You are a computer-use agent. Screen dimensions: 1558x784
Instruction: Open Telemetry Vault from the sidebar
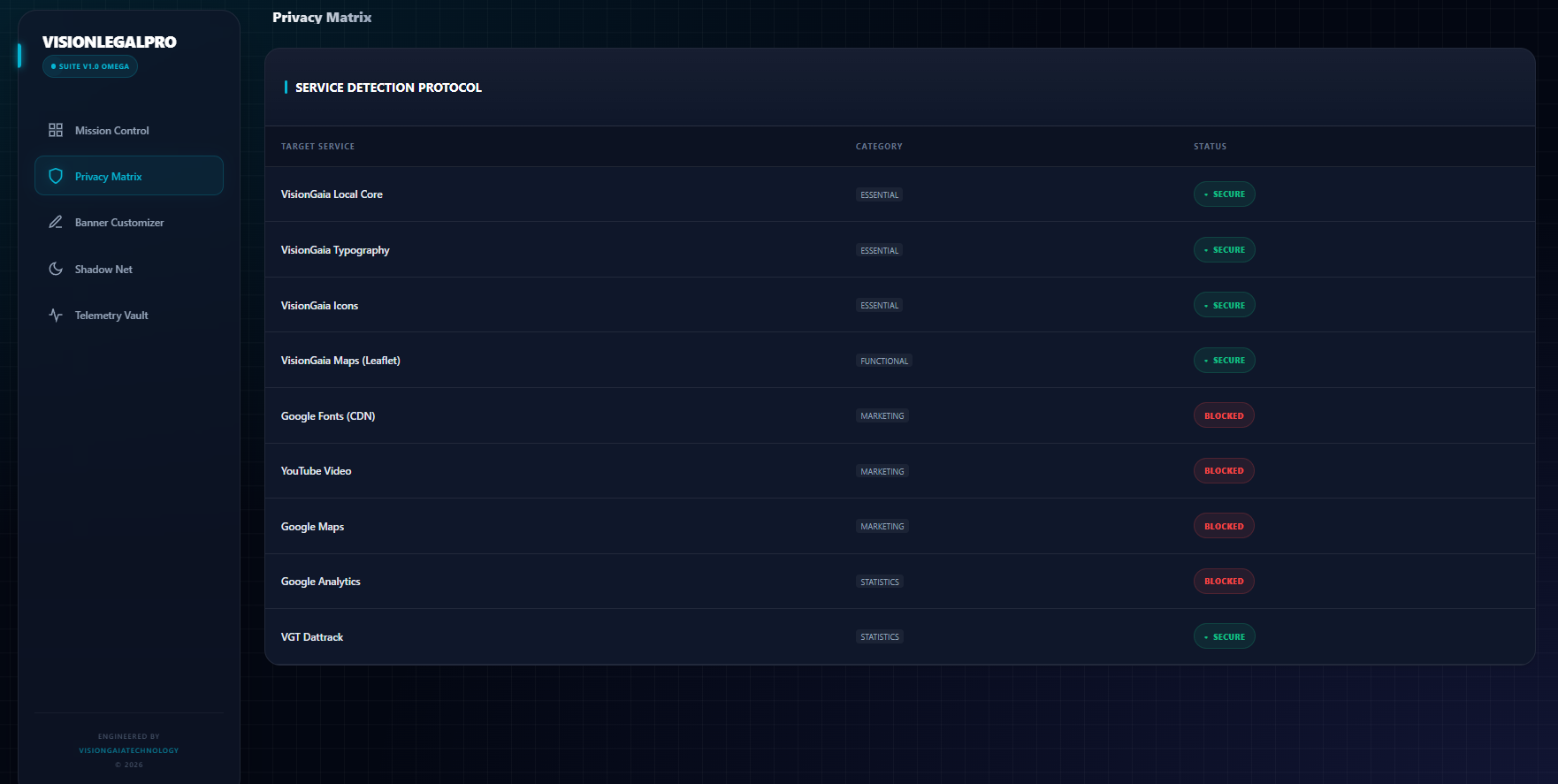pyautogui.click(x=129, y=315)
